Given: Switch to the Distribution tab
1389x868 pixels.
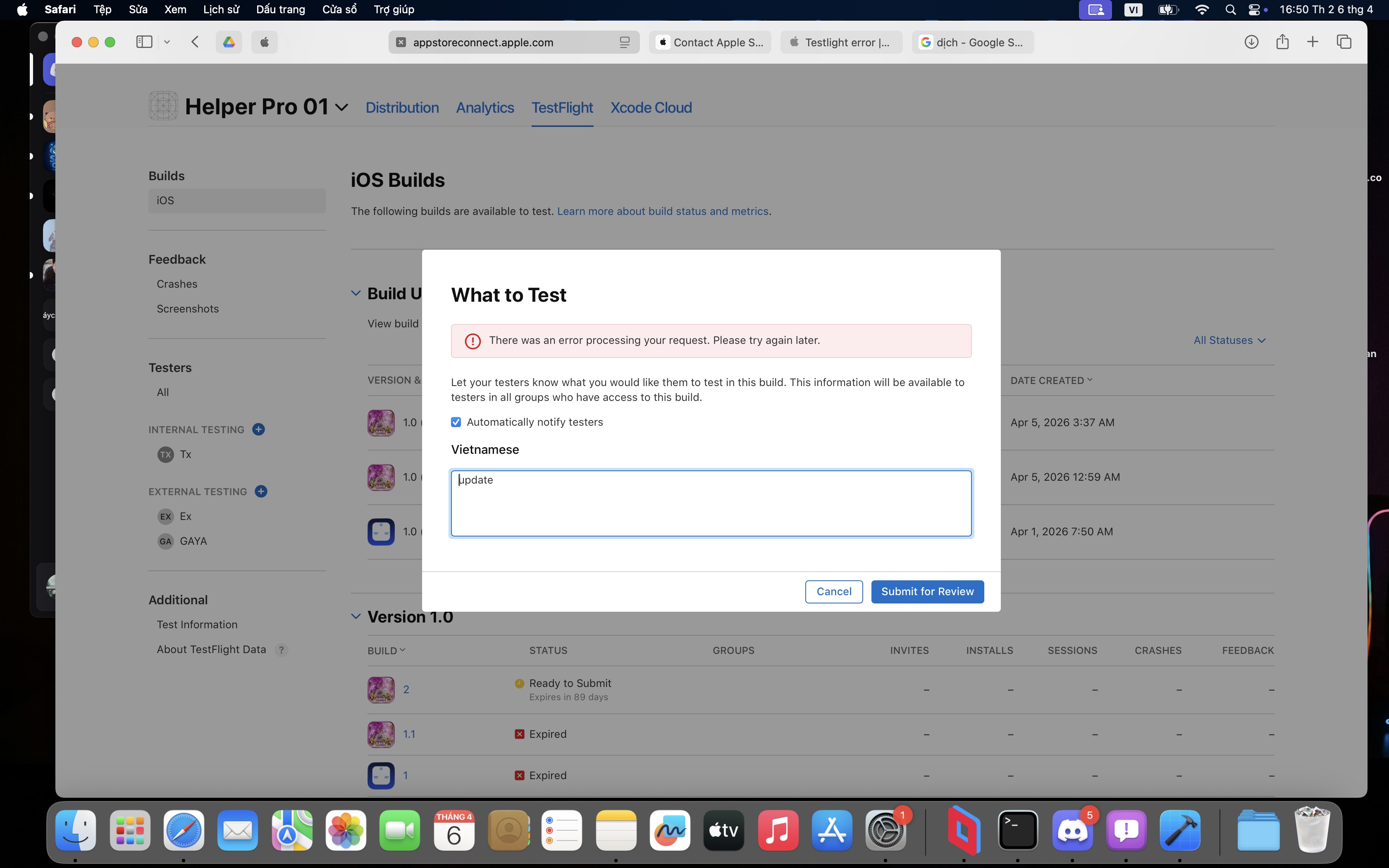Looking at the screenshot, I should (x=402, y=107).
